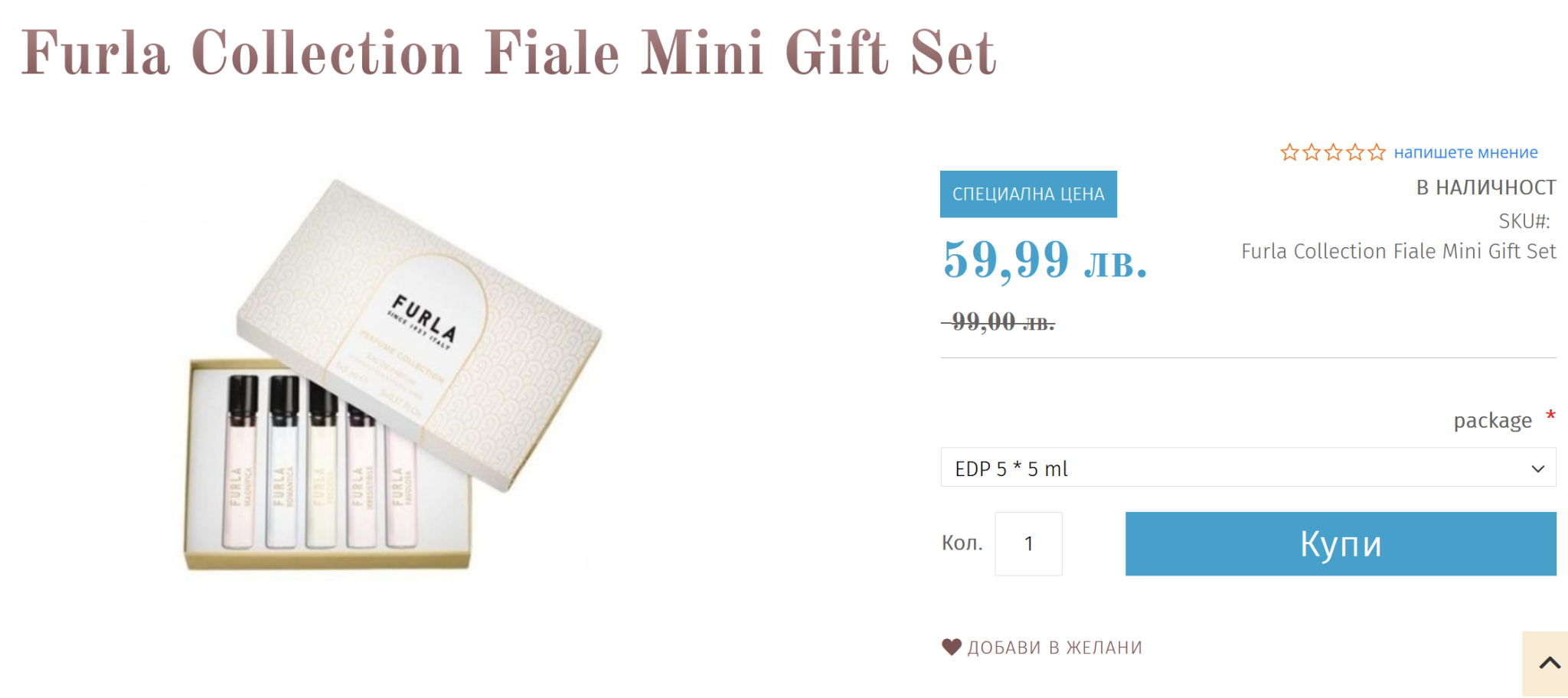Click the fifth rating star

coord(1377,152)
